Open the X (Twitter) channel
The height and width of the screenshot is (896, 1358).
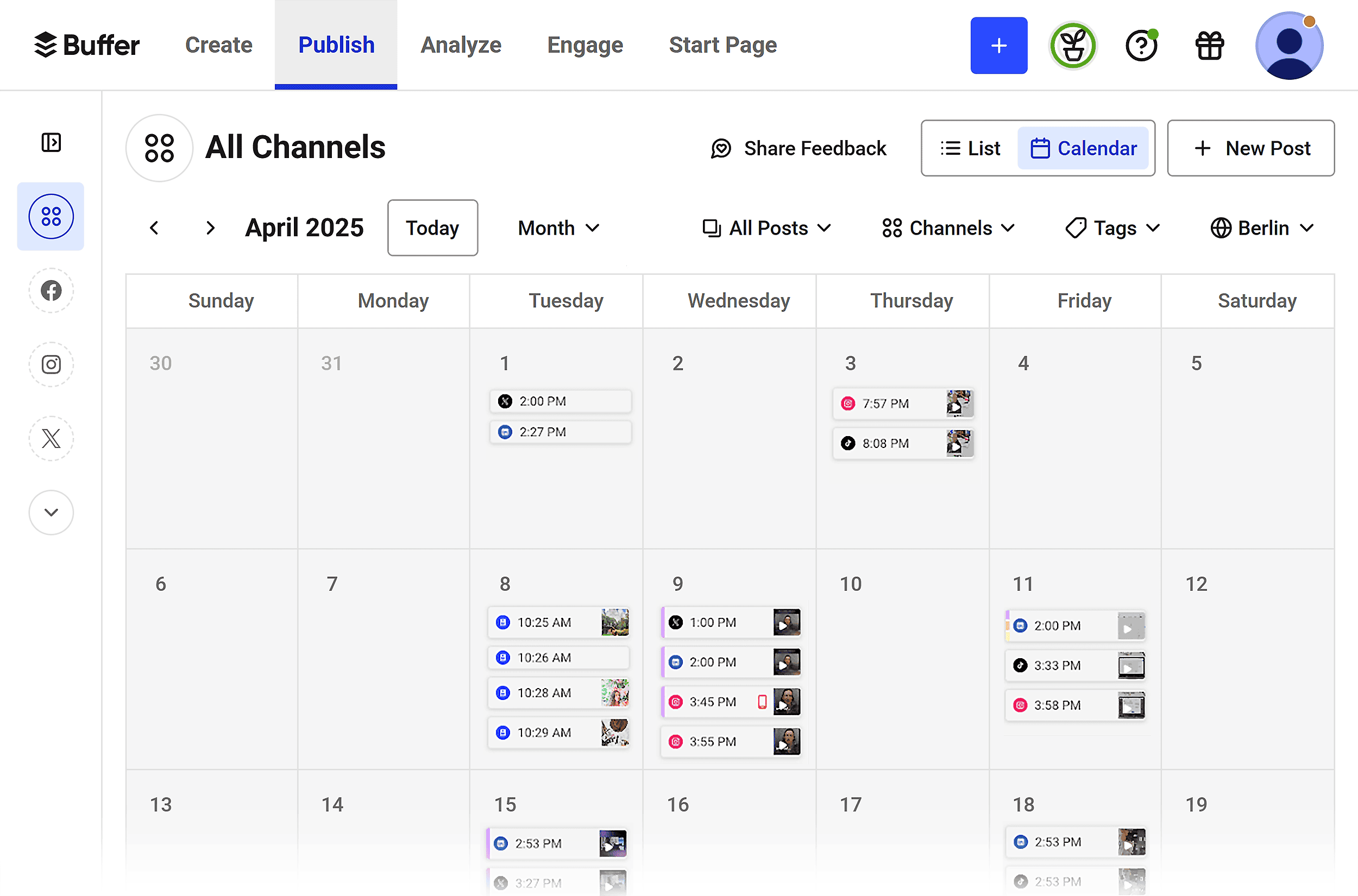pyautogui.click(x=51, y=438)
